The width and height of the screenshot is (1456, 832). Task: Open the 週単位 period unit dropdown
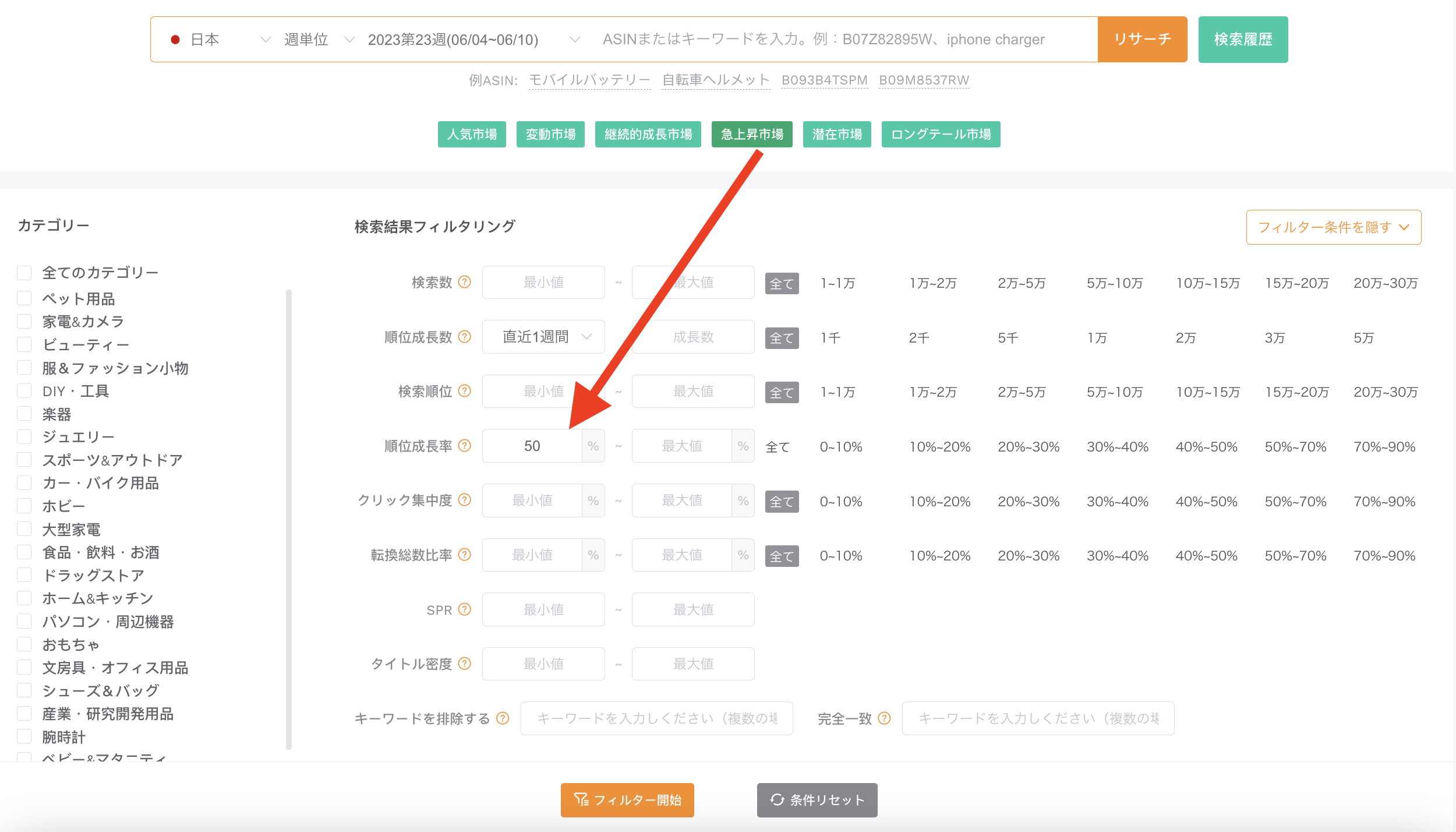pyautogui.click(x=319, y=40)
